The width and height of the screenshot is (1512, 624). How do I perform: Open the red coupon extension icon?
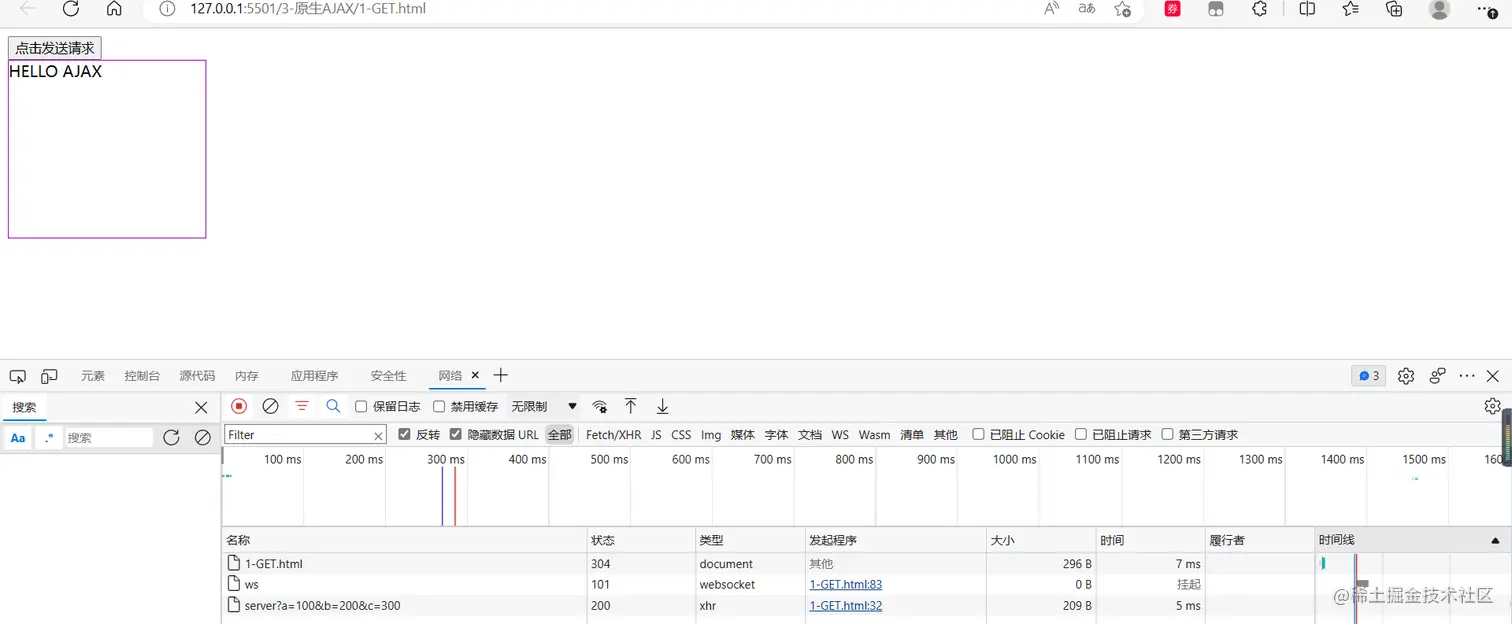tap(1173, 9)
